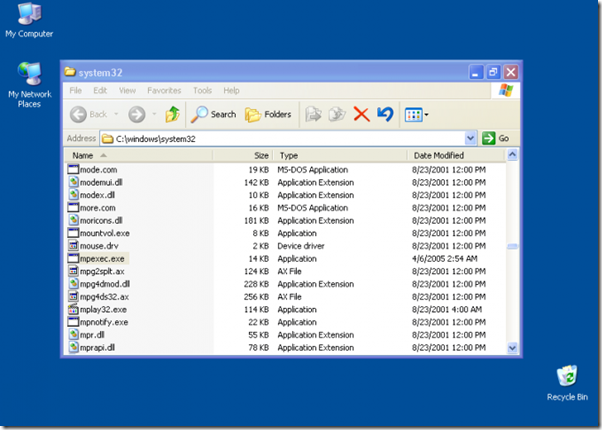Select the modex.dll file icon
This screenshot has width=602, height=430.
click(x=73, y=195)
